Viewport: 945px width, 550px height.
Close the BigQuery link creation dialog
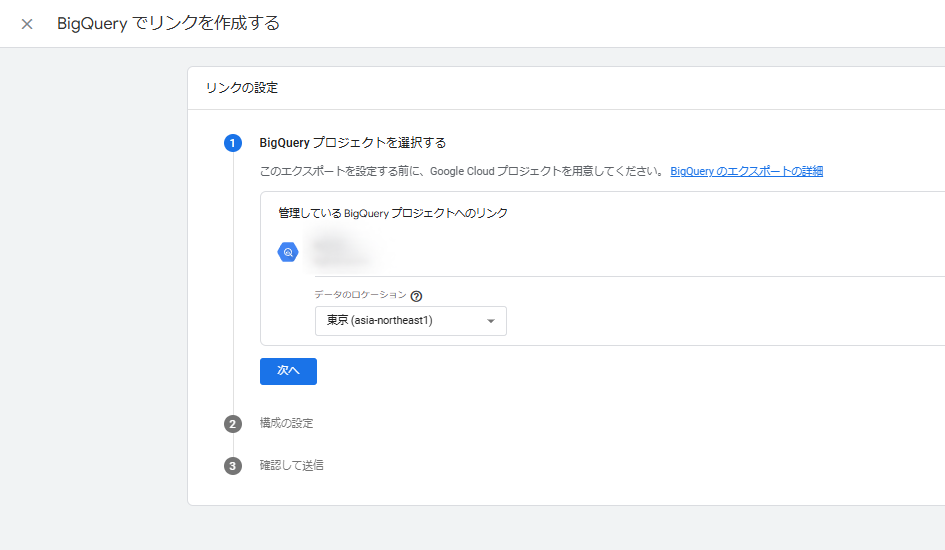pyautogui.click(x=27, y=24)
